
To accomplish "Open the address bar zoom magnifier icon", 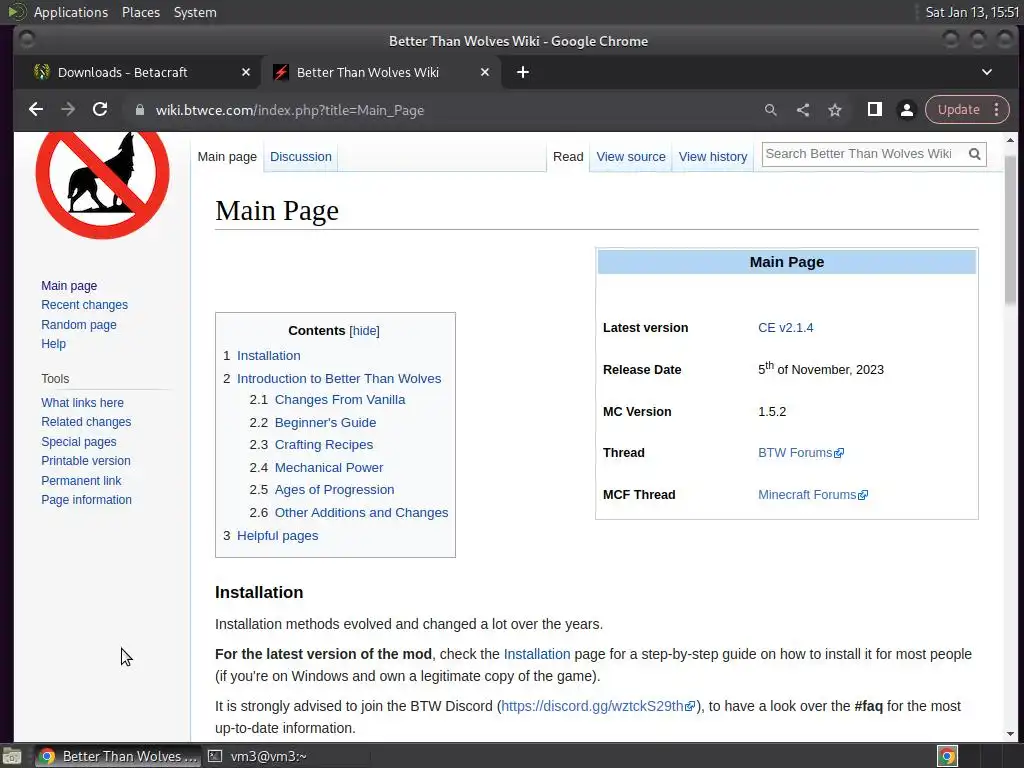I will point(771,110).
